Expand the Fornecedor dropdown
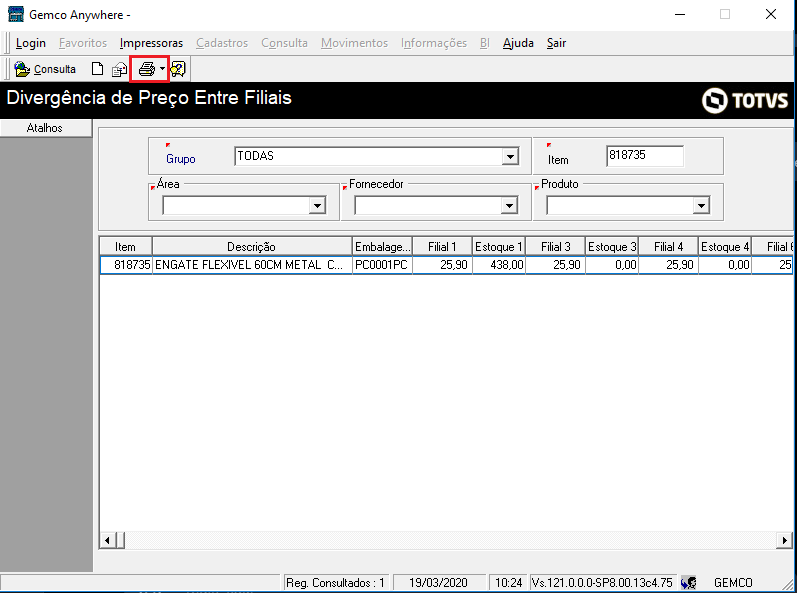This screenshot has width=797, height=593. coord(509,206)
